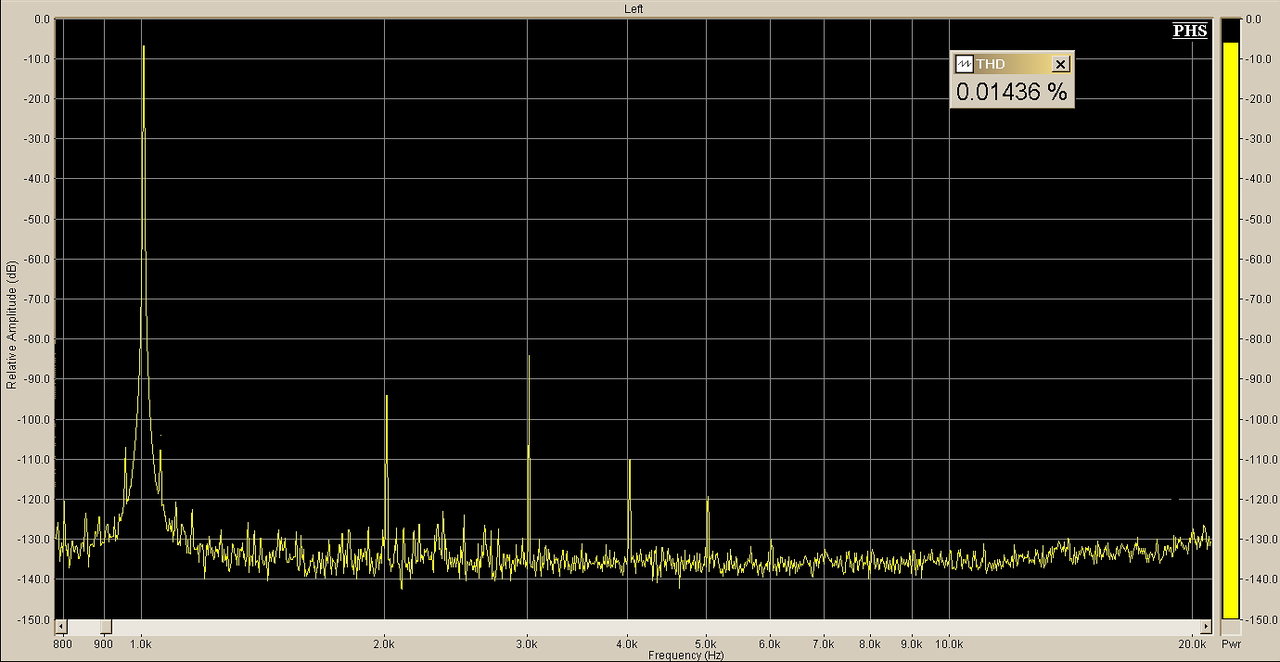Click the waveform icon in THD window
This screenshot has height=662, width=1280.
964,64
